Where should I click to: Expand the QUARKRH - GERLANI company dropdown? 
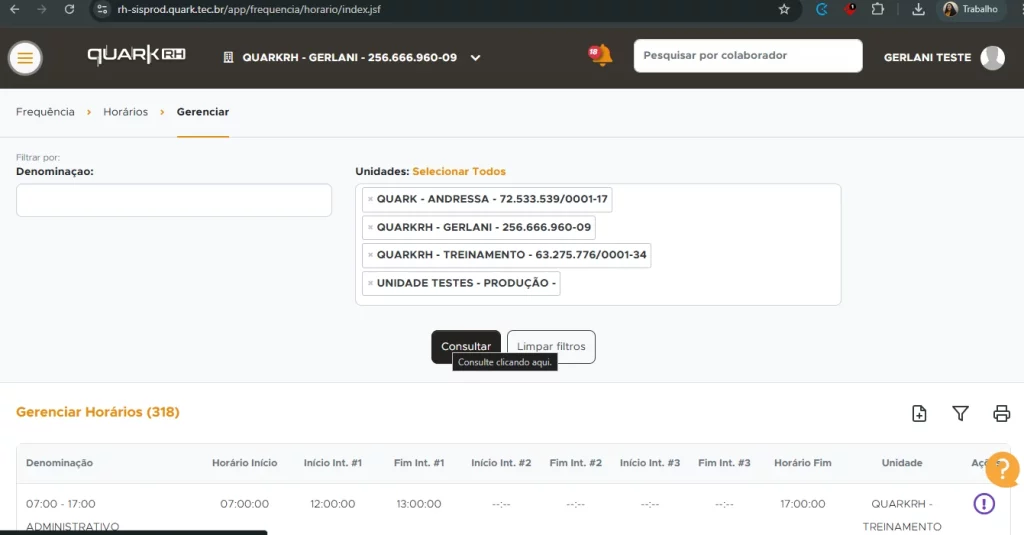[x=476, y=58]
